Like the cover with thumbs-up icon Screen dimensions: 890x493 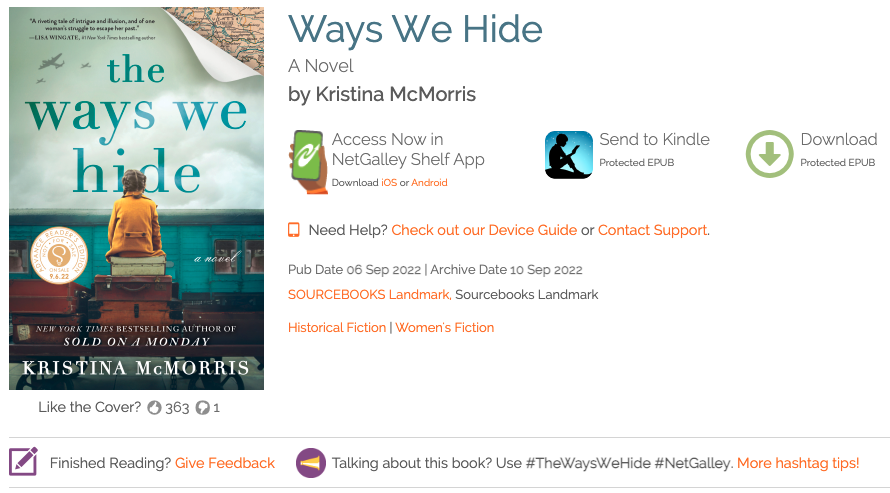(154, 407)
